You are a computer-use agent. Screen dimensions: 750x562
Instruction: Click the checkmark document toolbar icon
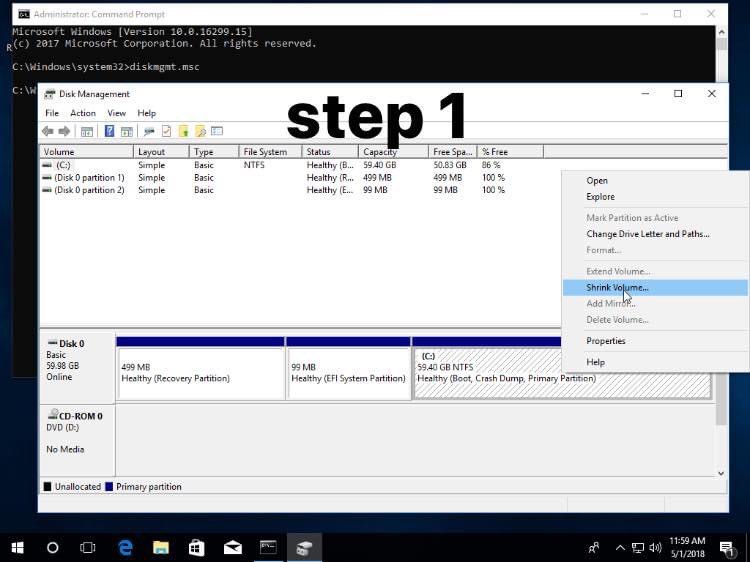[x=166, y=131]
